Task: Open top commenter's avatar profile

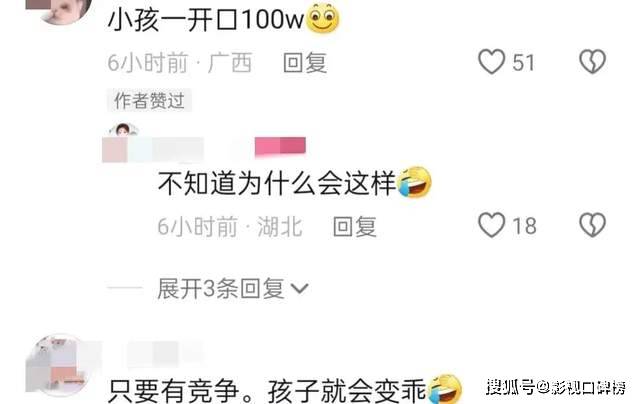Action: [59, 10]
